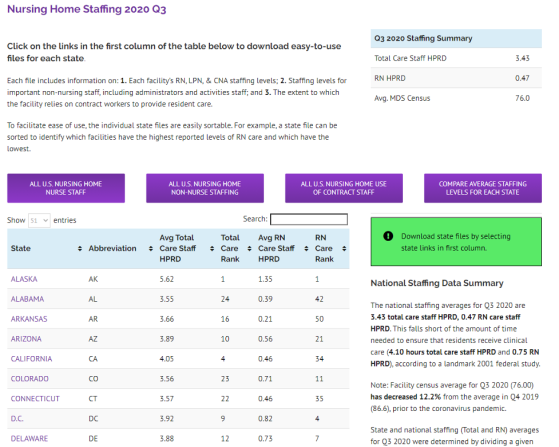Screen dimensions: 559x447
Task: Sort table by State column arrows
Action: pos(80,248)
